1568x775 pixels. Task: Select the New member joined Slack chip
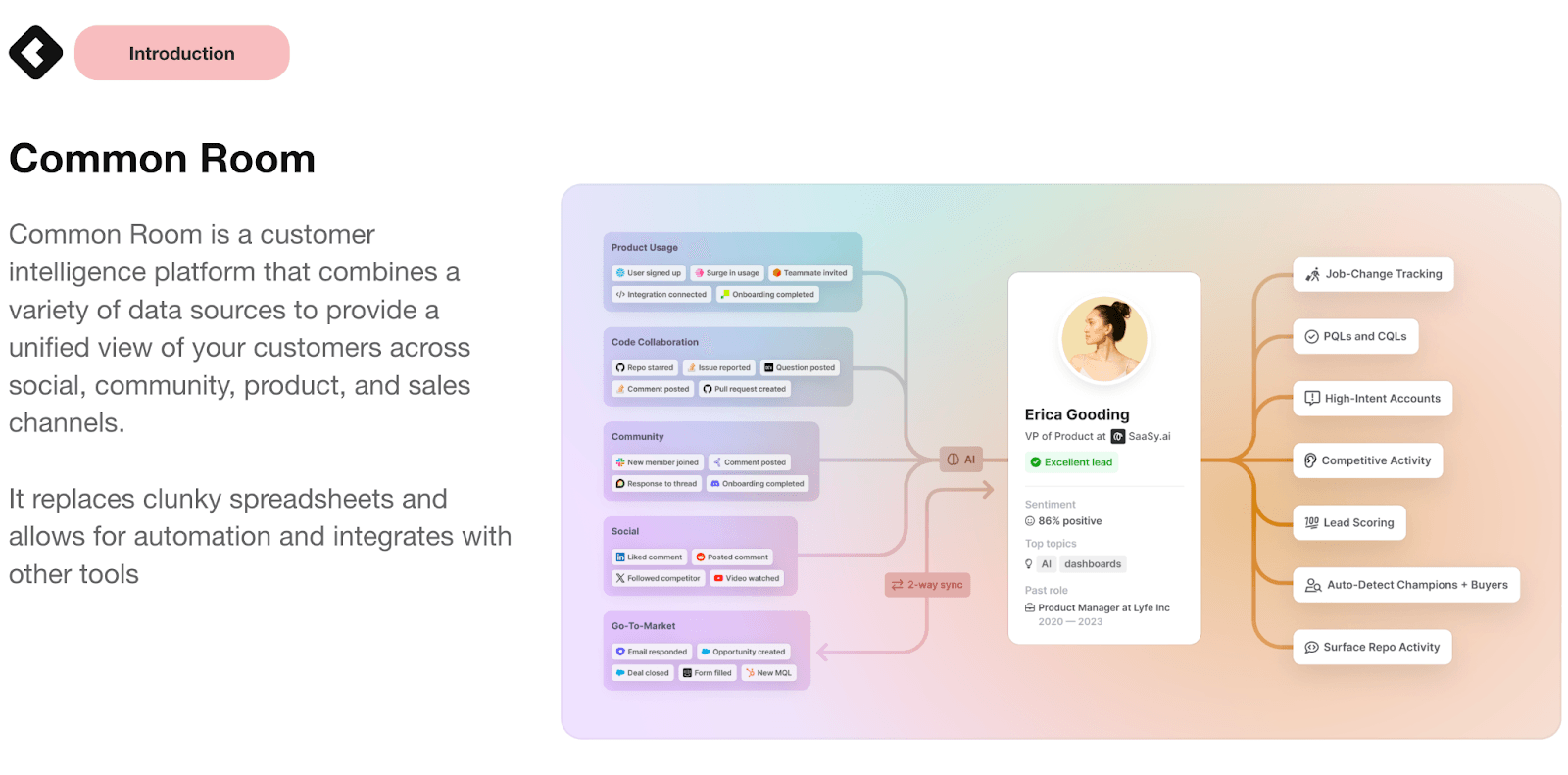coord(657,462)
